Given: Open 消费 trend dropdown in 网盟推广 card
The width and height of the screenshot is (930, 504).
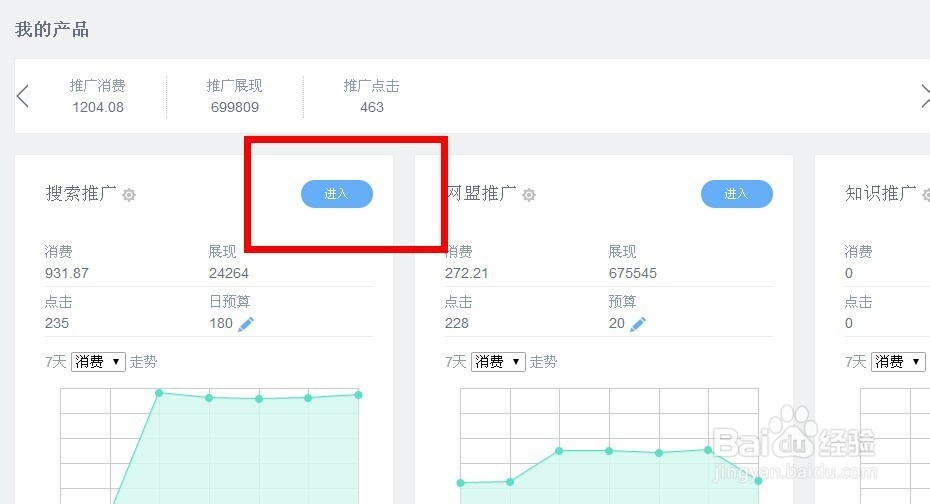Looking at the screenshot, I should [498, 362].
